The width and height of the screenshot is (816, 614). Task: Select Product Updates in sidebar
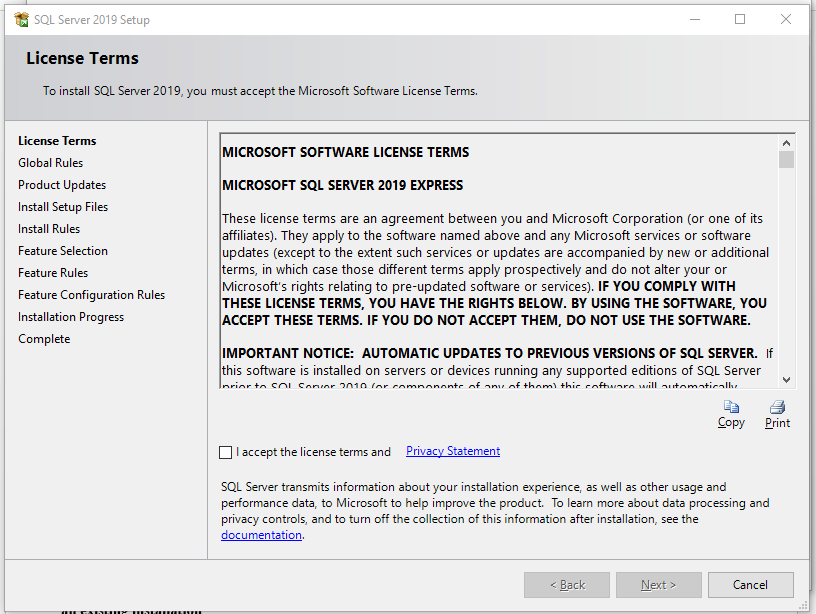(x=62, y=185)
